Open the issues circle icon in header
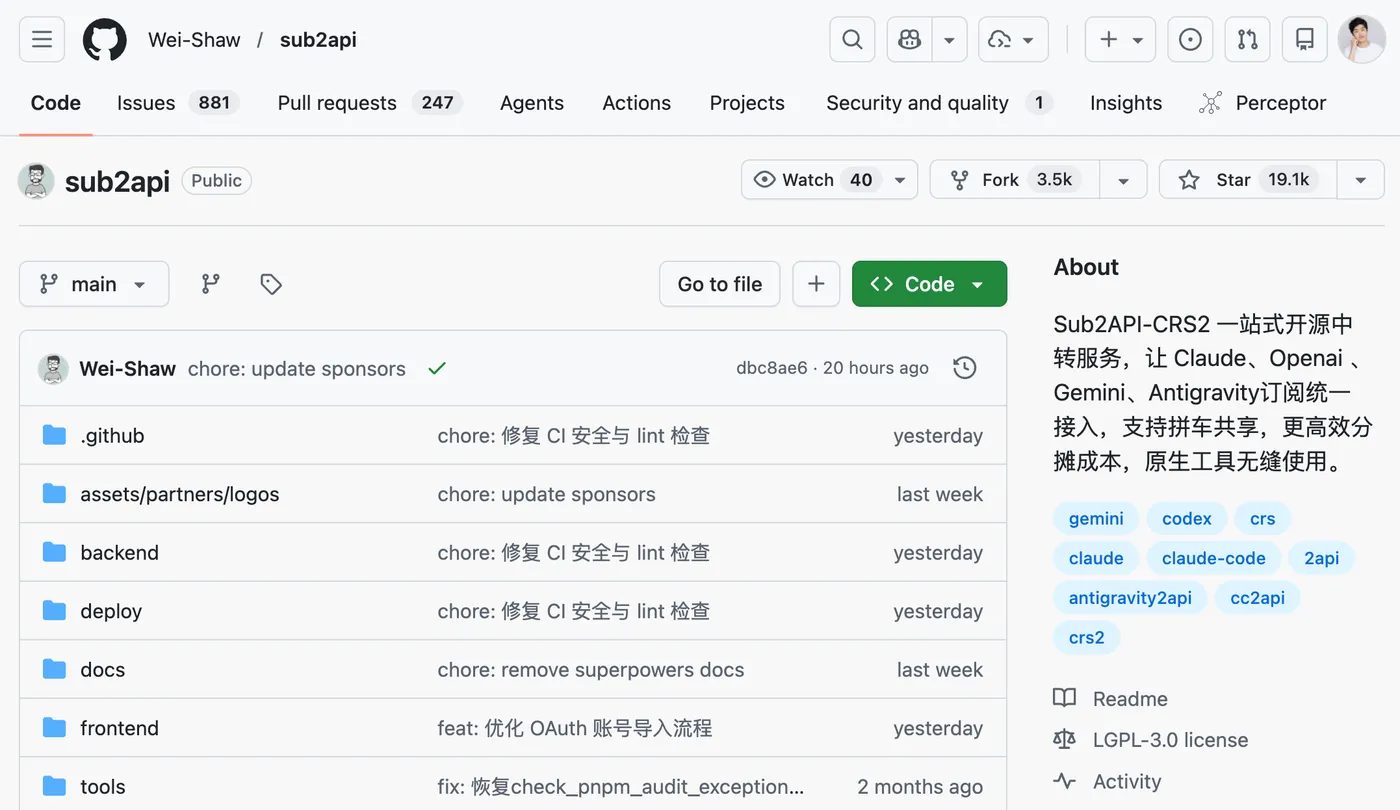The height and width of the screenshot is (810, 1400). pyautogui.click(x=1190, y=40)
